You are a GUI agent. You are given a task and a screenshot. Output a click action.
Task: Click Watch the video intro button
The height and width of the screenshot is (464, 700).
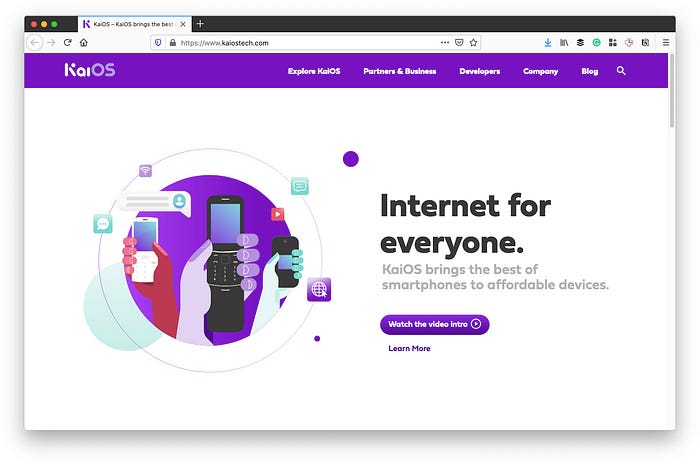pyautogui.click(x=434, y=324)
